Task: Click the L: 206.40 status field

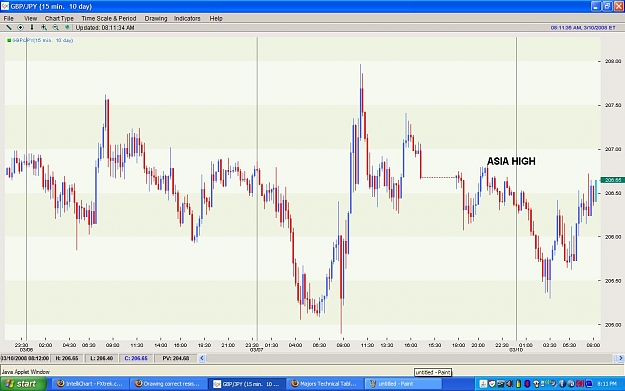Action: pyautogui.click(x=102, y=358)
